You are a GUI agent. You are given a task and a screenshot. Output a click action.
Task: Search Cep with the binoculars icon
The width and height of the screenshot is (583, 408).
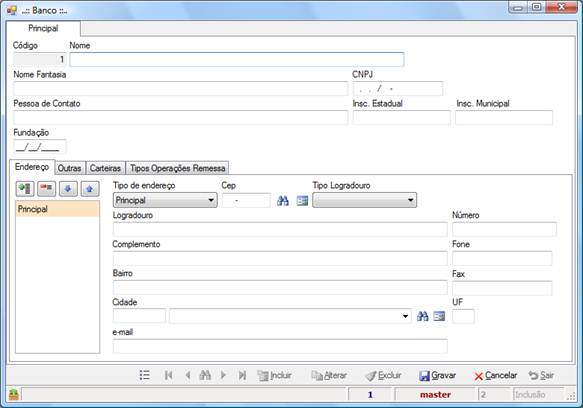point(283,201)
